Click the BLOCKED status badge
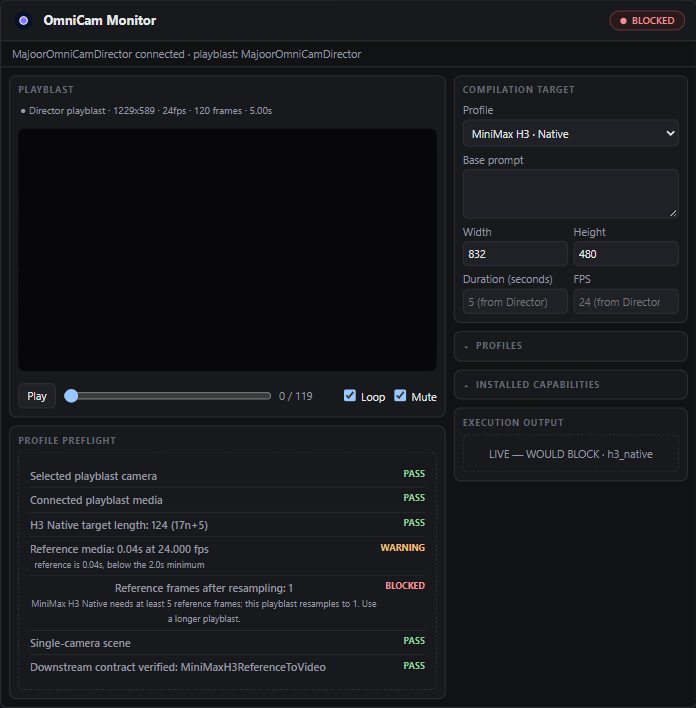This screenshot has height=708, width=696. pos(647,21)
